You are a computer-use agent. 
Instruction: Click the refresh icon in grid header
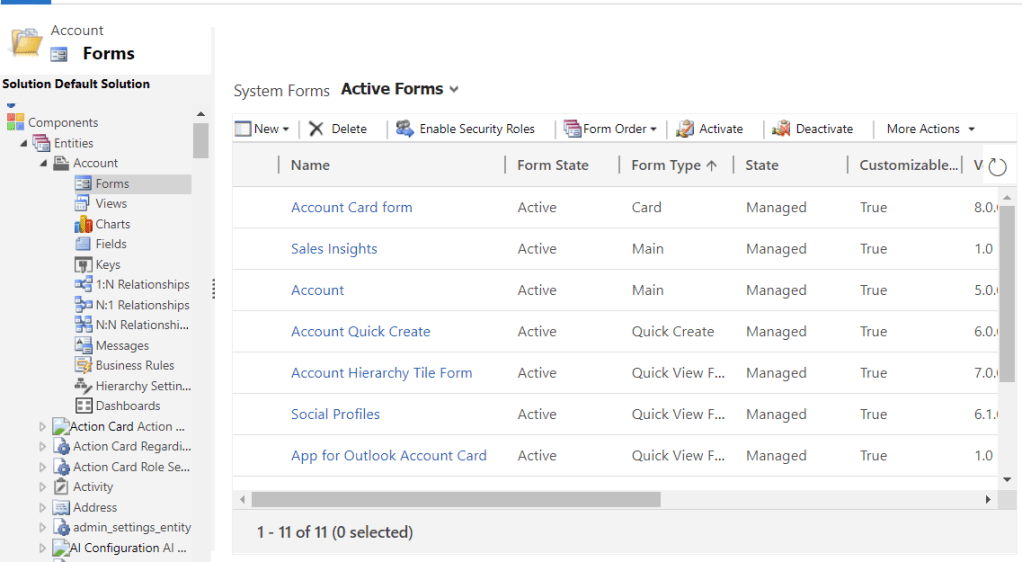[997, 167]
